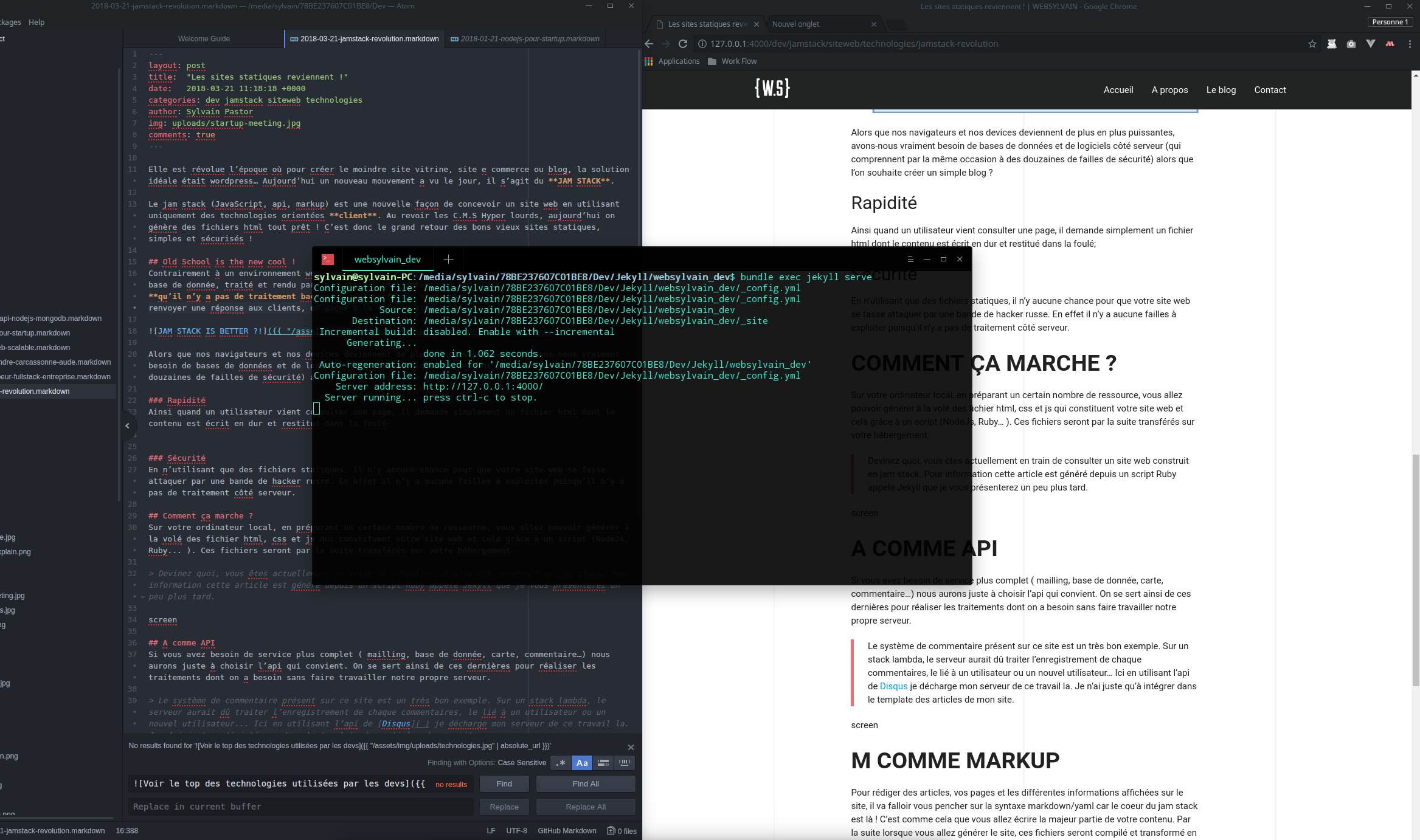Focus the Replace in current buffer field
This screenshot has width=1420, height=840.
[x=300, y=807]
